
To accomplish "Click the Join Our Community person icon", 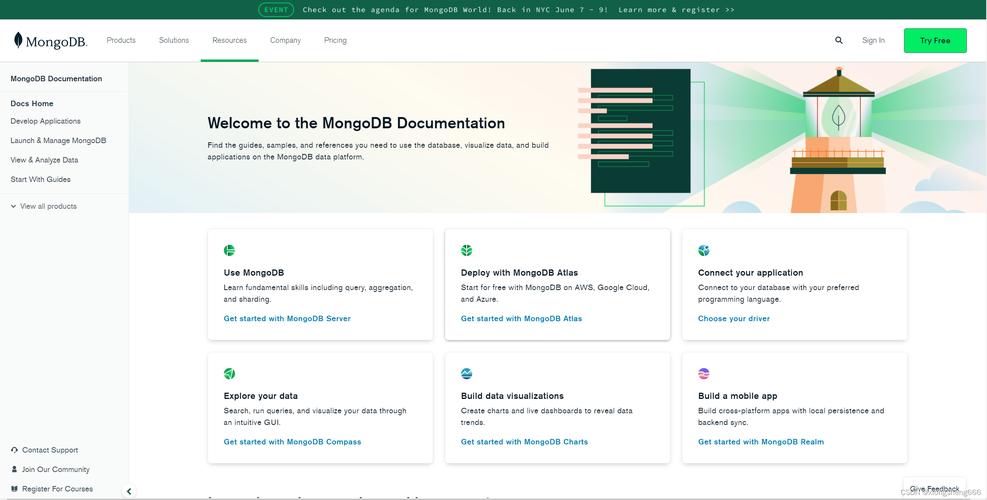I will (x=14, y=469).
